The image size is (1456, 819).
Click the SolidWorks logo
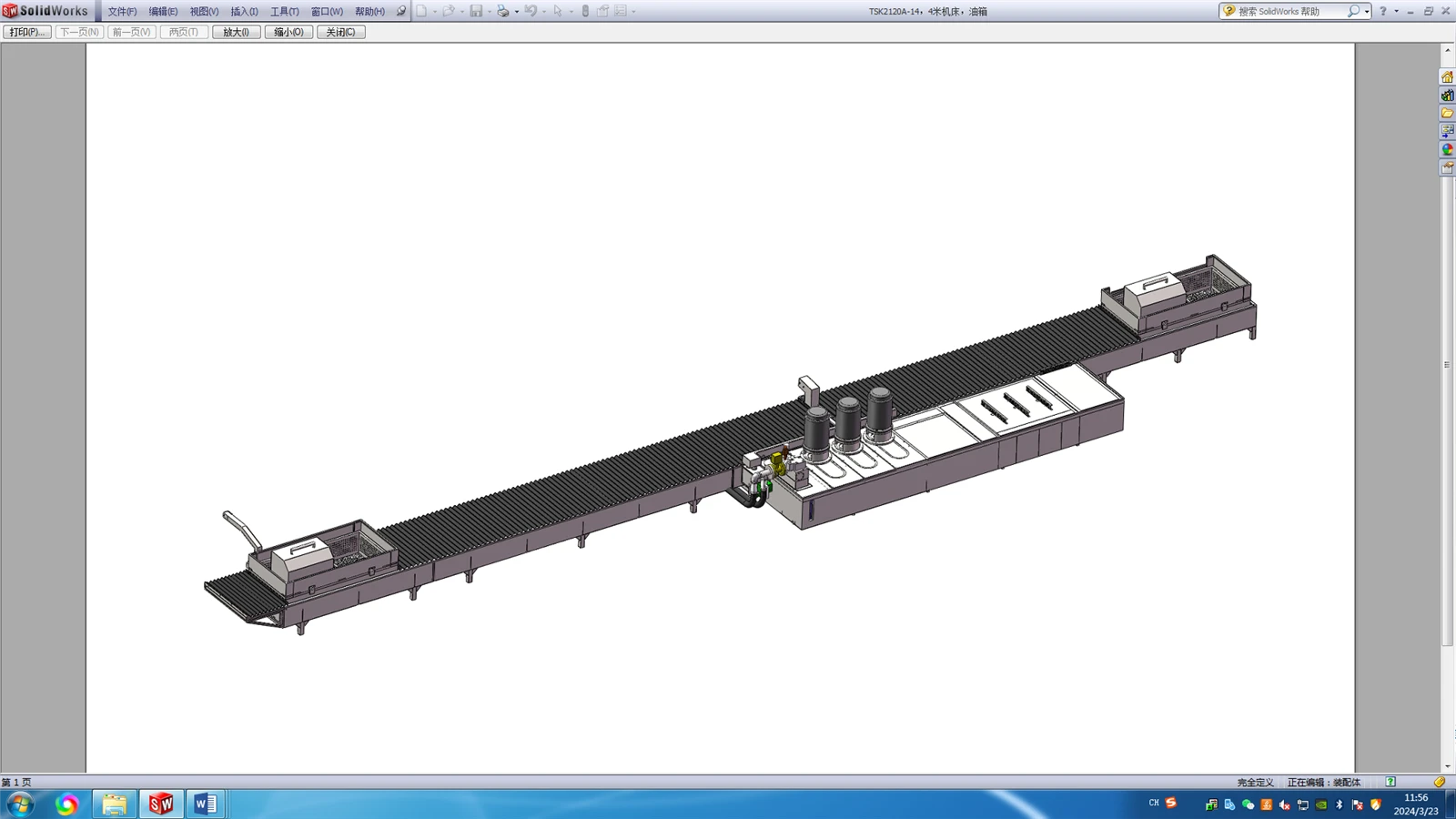45,11
